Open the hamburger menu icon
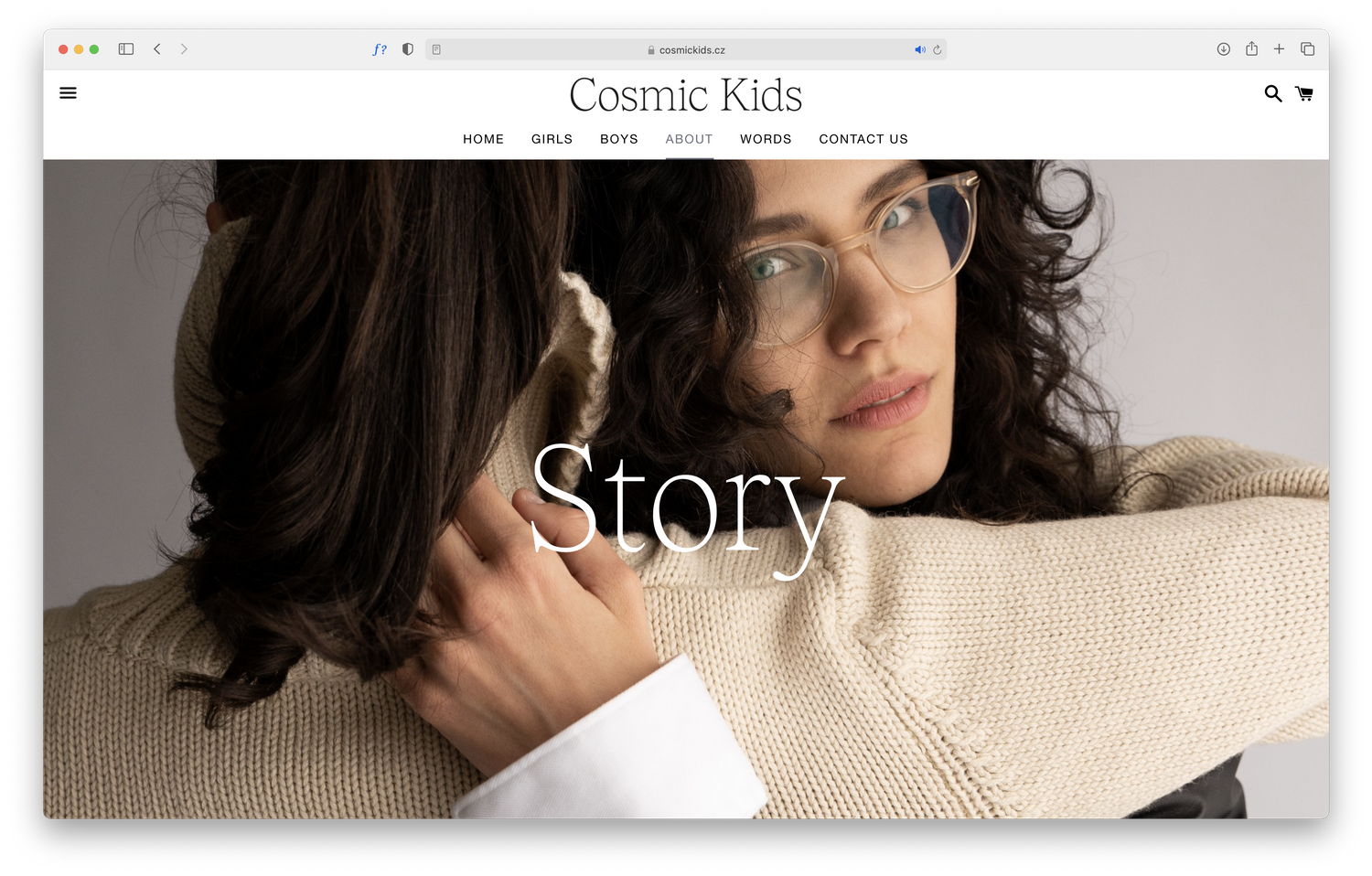 tap(68, 93)
